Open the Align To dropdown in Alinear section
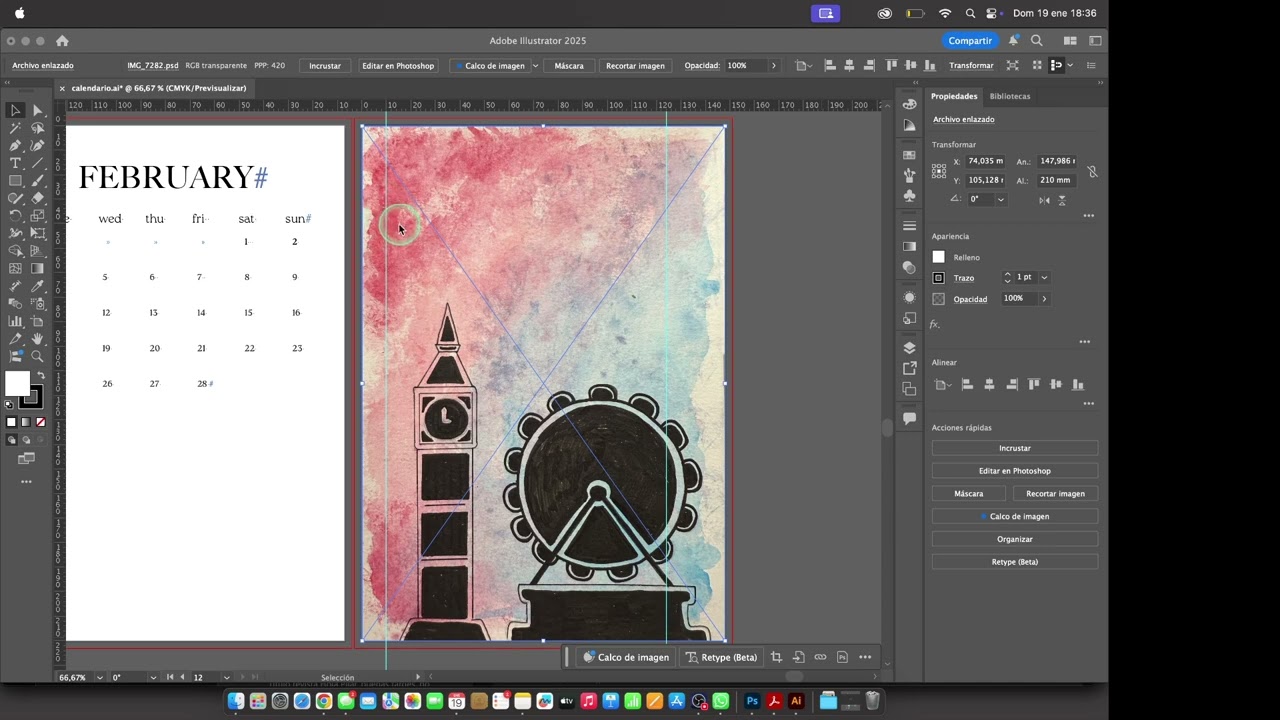Viewport: 1280px width, 720px height. [942, 384]
